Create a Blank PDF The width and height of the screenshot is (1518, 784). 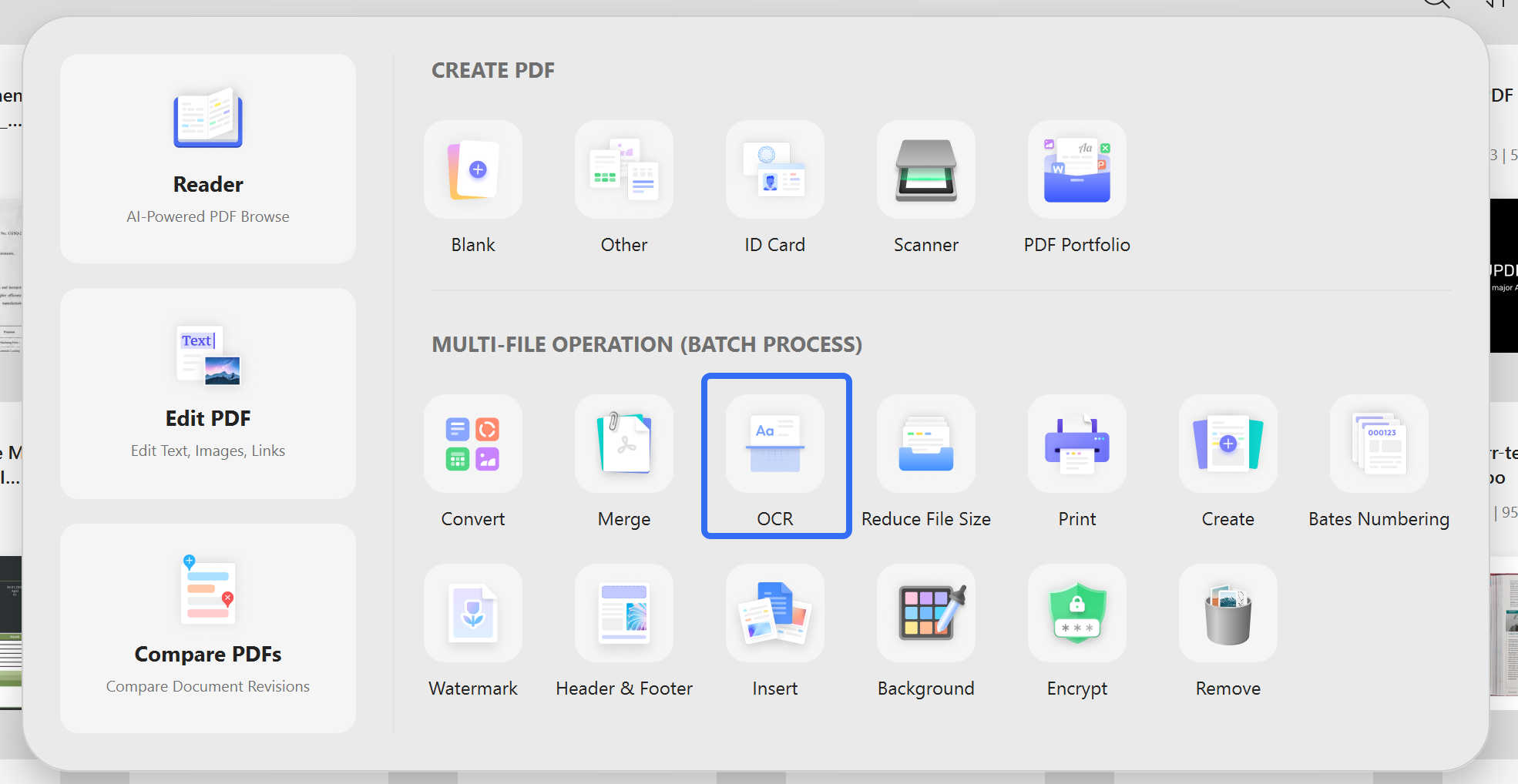point(473,169)
